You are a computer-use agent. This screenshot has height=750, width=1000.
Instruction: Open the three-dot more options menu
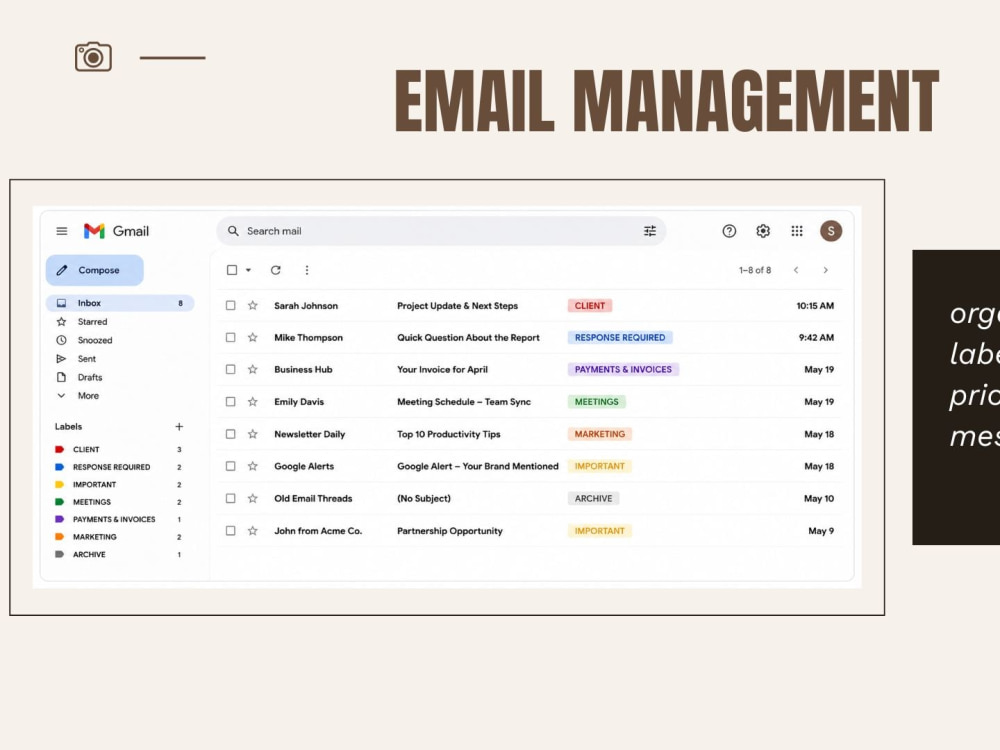point(307,270)
